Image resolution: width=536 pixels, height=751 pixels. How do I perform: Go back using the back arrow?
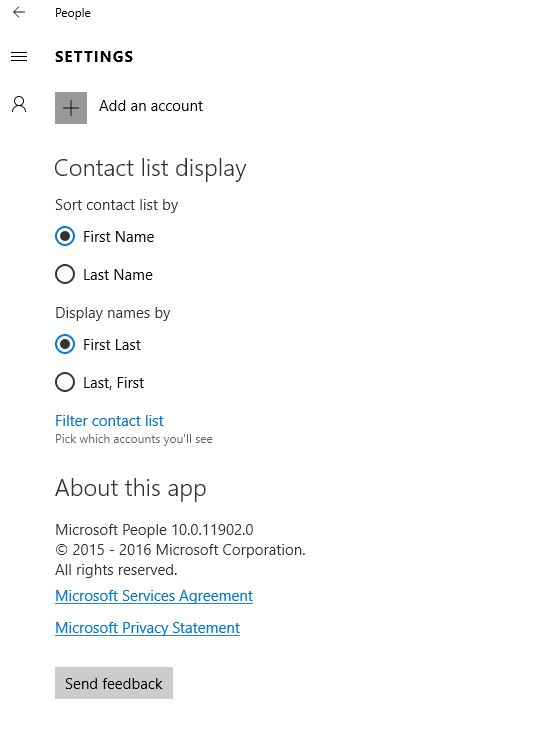(x=19, y=12)
